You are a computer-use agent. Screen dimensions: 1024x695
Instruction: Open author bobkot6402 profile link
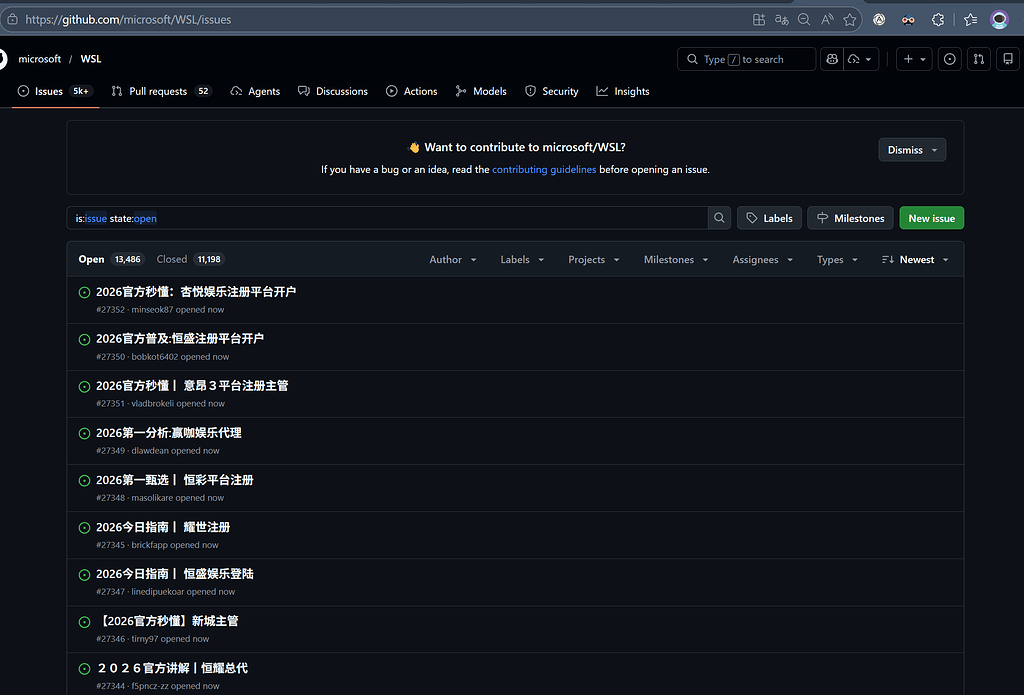click(x=155, y=357)
